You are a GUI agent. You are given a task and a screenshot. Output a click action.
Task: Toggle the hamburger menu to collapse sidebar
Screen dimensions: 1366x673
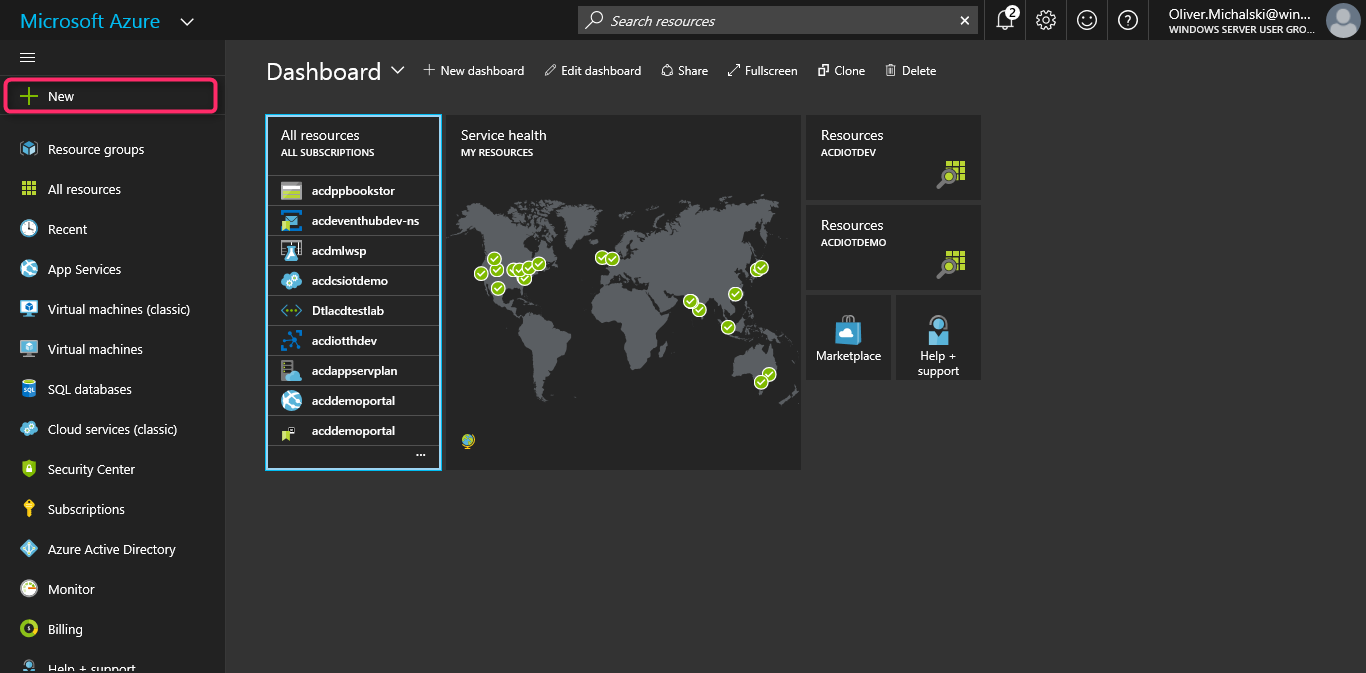tap(28, 57)
